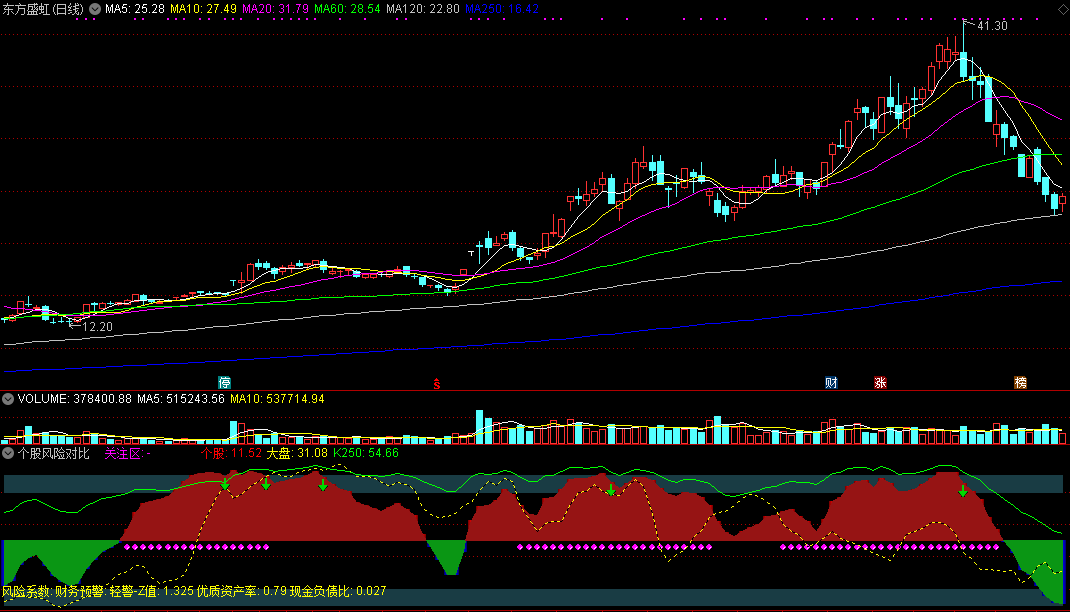The image size is (1070, 612).
Task: Toggle the MA5 moving average label
Action: tap(134, 9)
